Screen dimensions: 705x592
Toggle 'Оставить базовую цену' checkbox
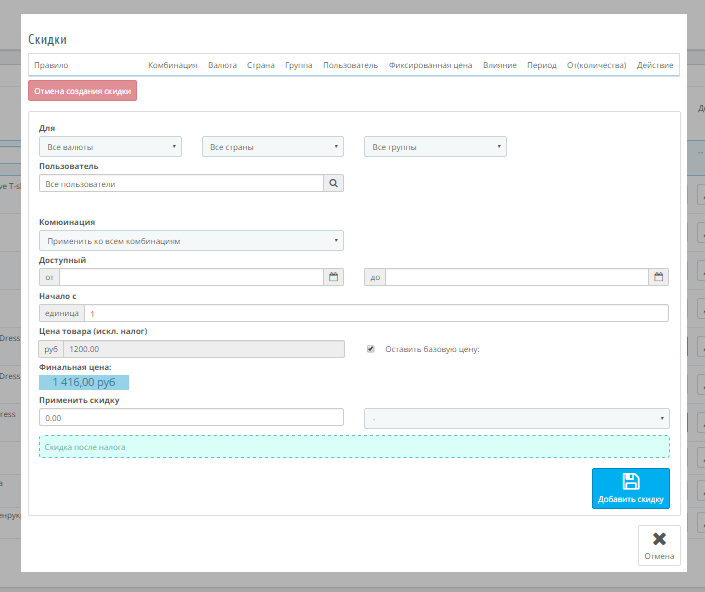point(371,349)
